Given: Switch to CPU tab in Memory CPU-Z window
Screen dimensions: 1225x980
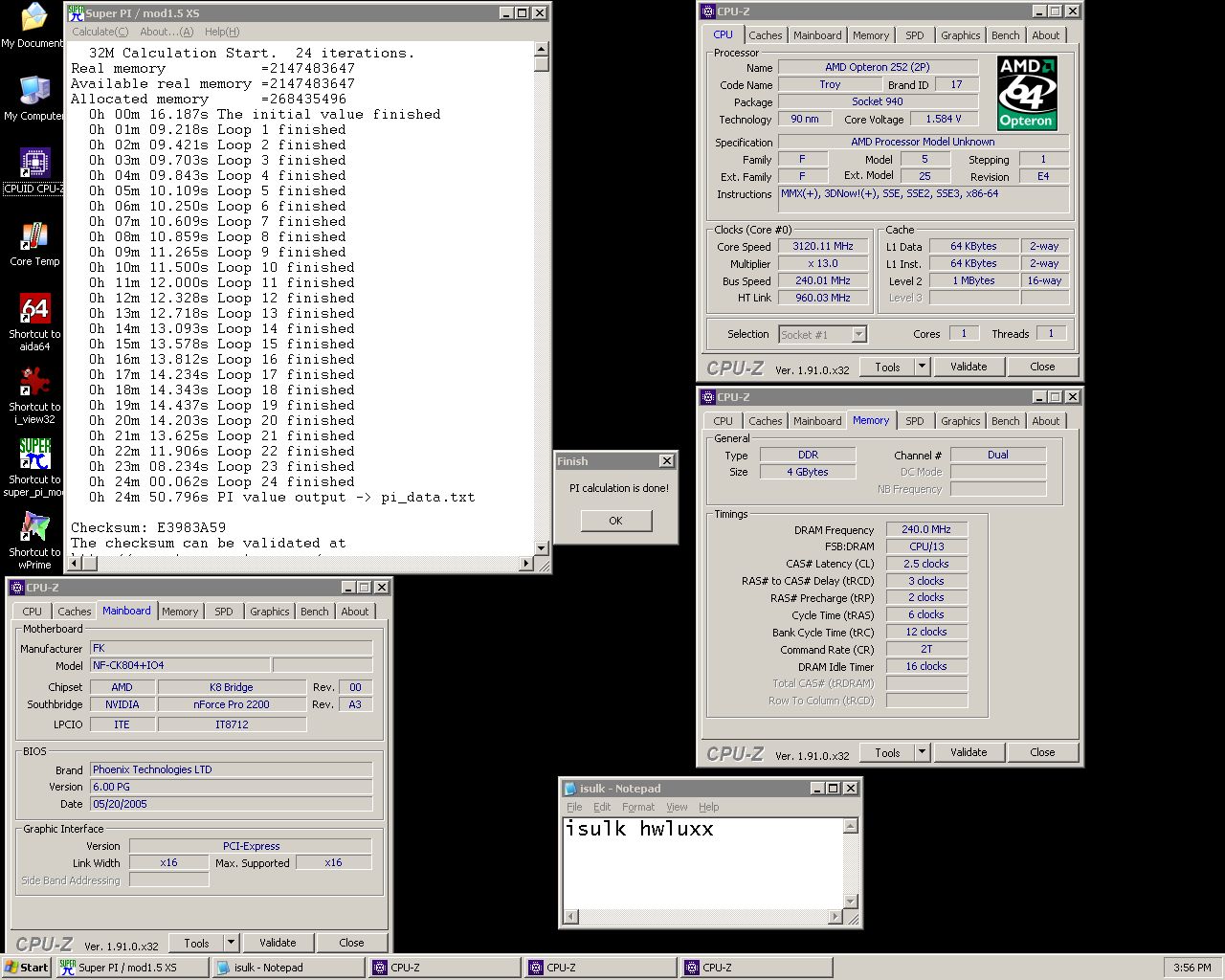Looking at the screenshot, I should point(723,421).
